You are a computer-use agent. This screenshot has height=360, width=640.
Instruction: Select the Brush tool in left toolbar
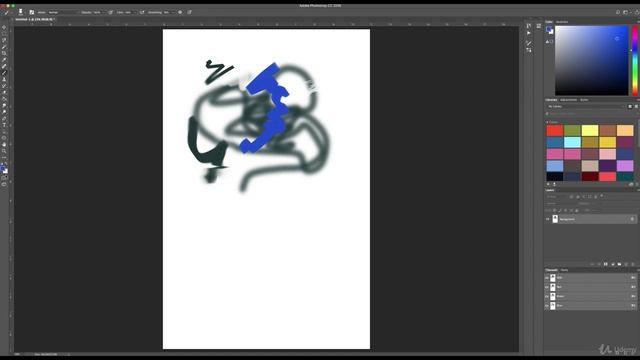[4, 73]
